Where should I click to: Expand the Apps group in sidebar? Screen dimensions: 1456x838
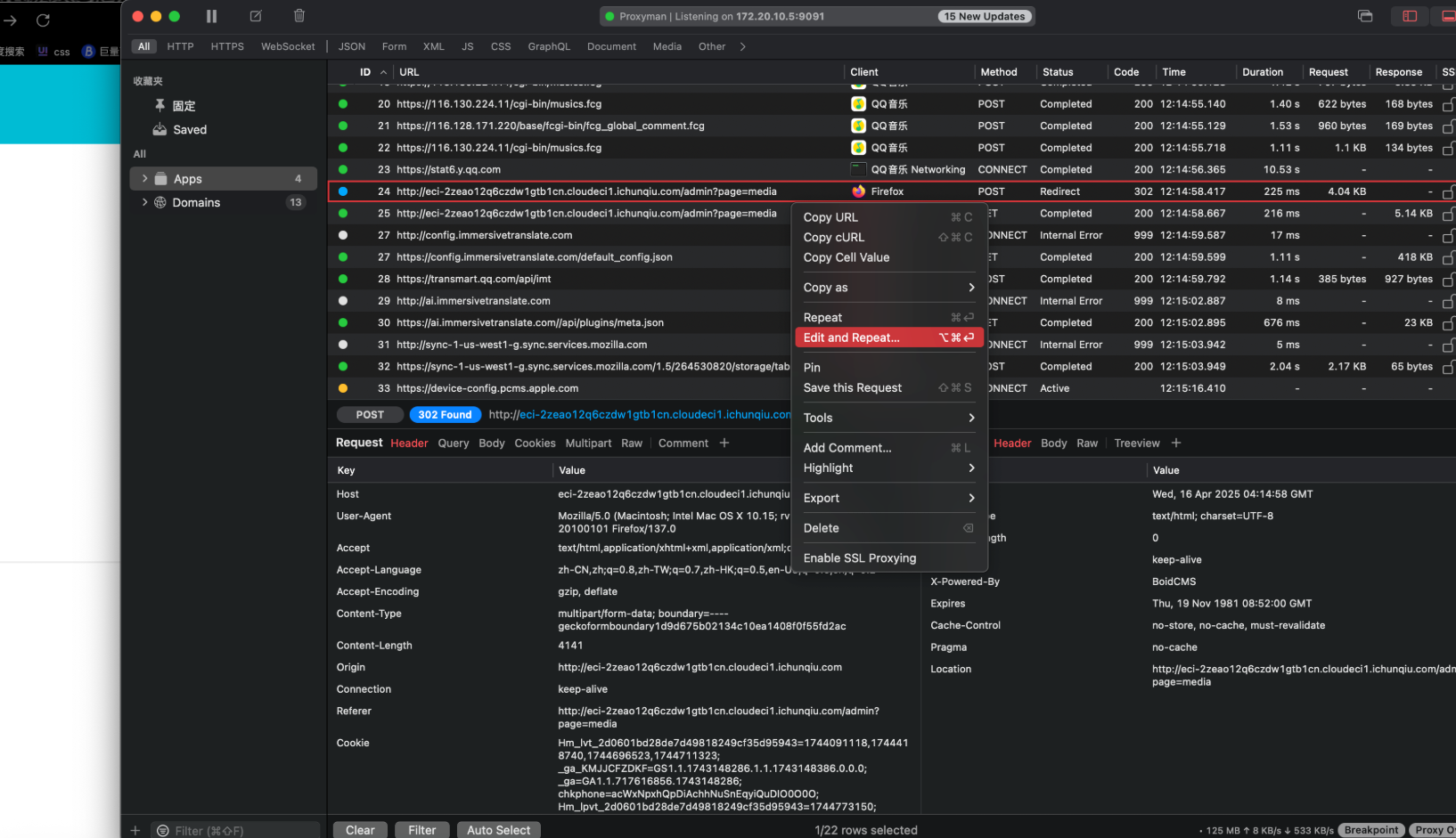coord(145,179)
